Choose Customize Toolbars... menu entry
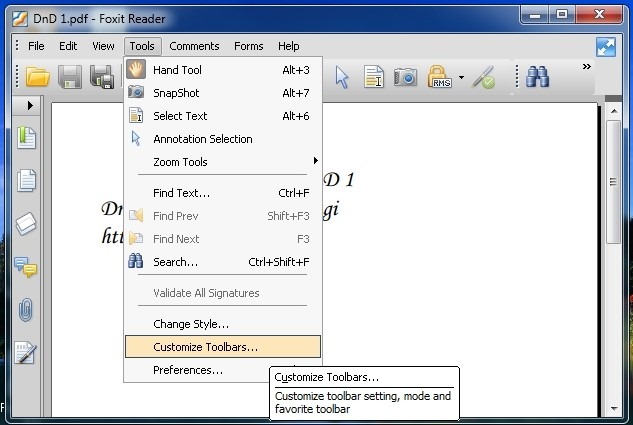This screenshot has height=425, width=633. [x=223, y=347]
